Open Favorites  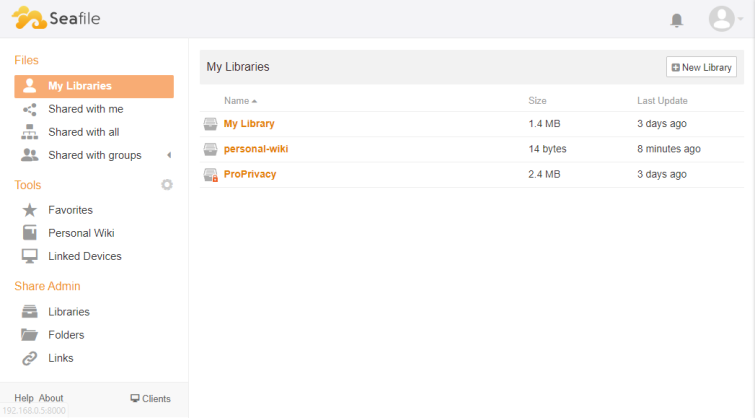pyautogui.click(x=70, y=210)
